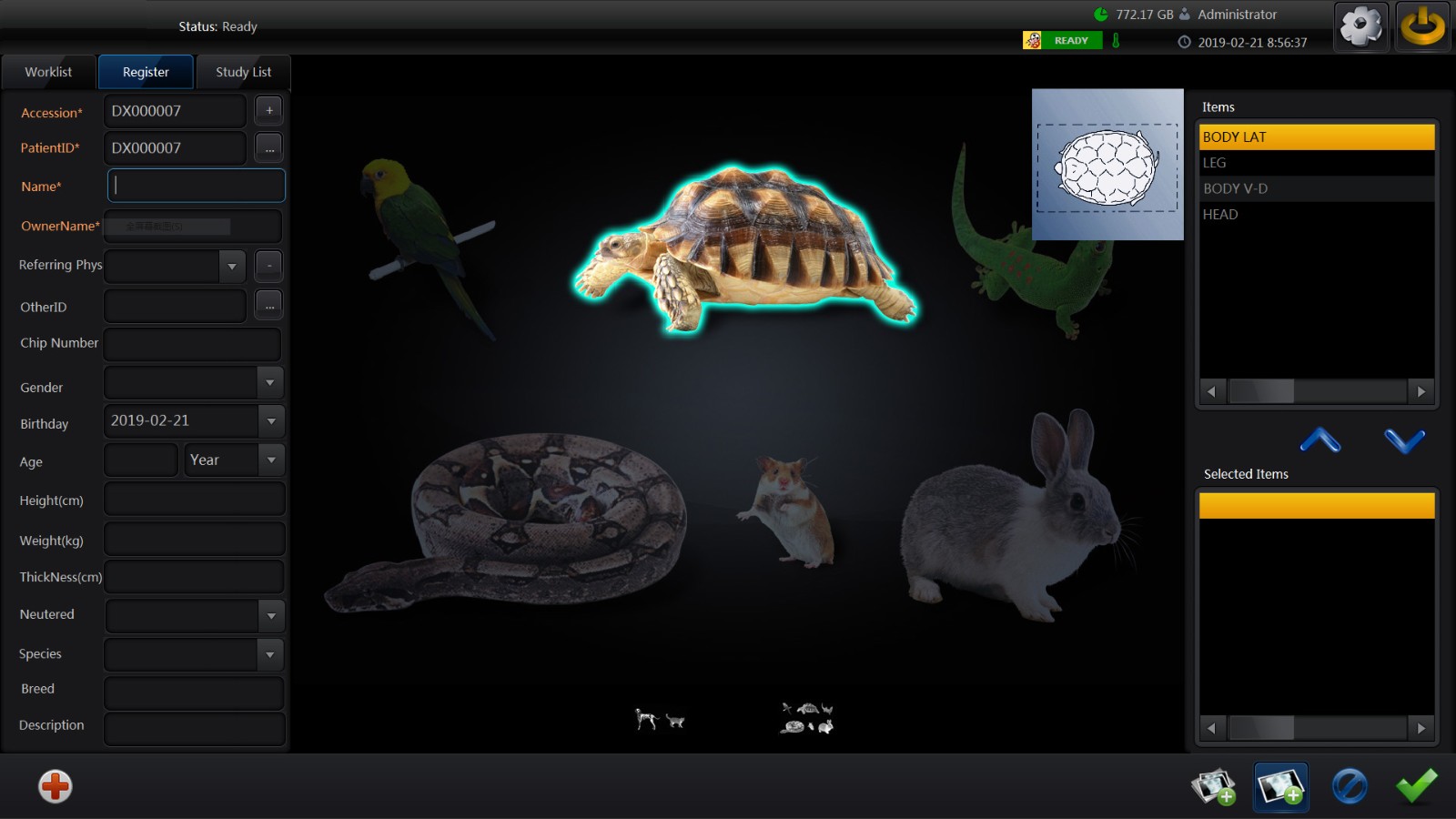The width and height of the screenshot is (1456, 819).
Task: Click the yellow power shutdown icon
Action: [1422, 27]
